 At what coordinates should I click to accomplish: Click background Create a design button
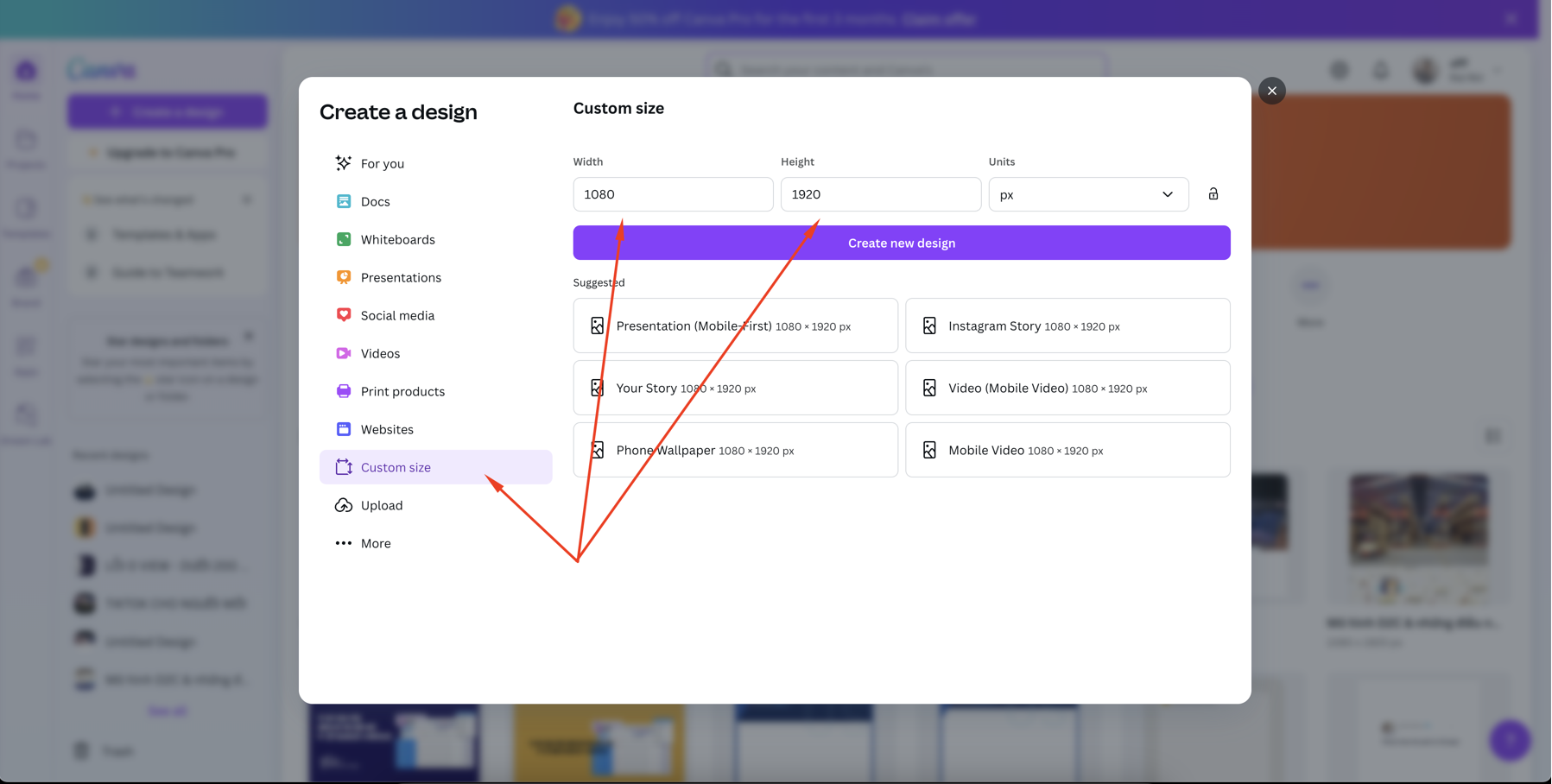click(168, 111)
